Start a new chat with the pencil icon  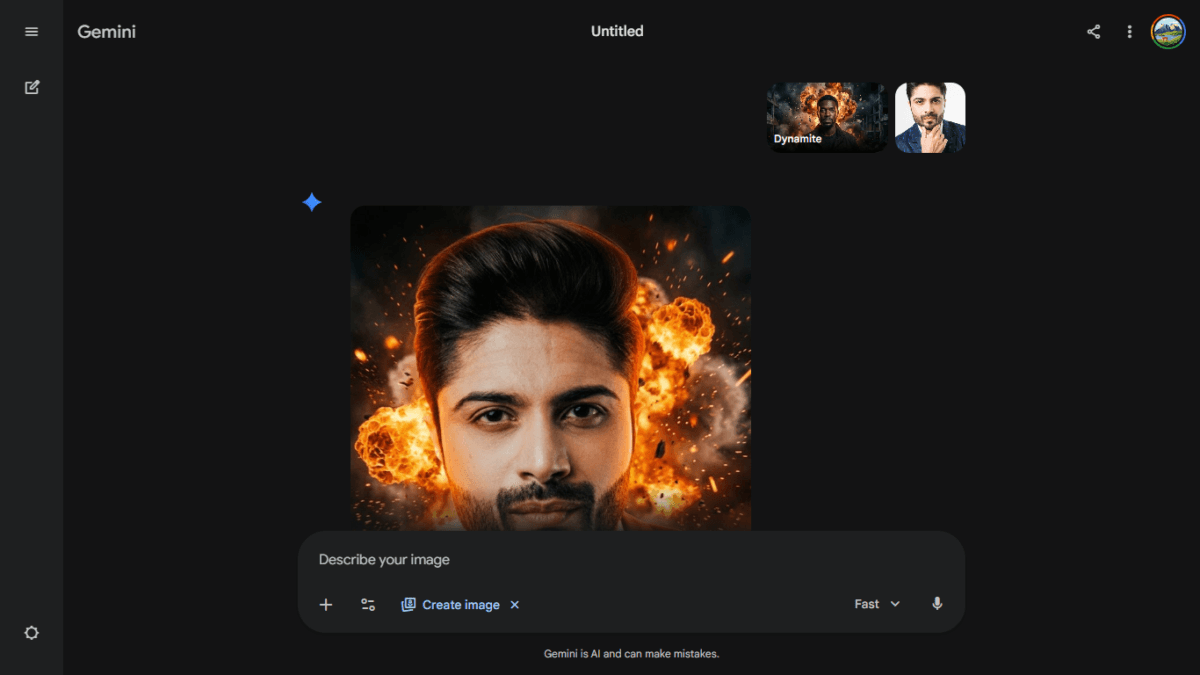click(x=31, y=87)
